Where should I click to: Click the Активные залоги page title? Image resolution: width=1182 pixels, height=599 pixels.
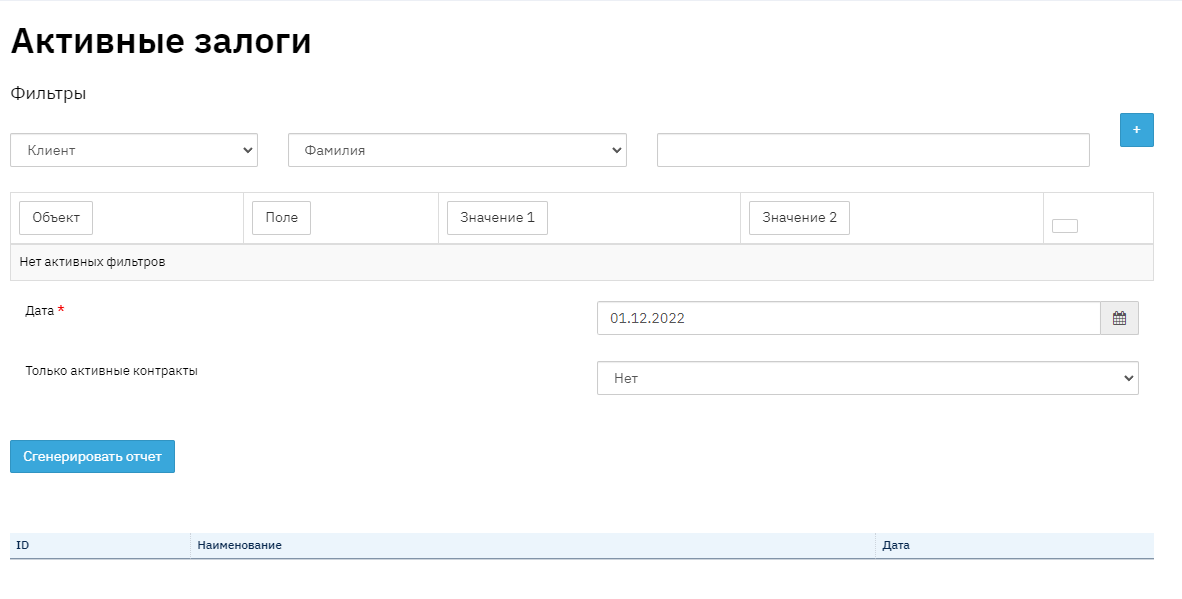[x=161, y=42]
